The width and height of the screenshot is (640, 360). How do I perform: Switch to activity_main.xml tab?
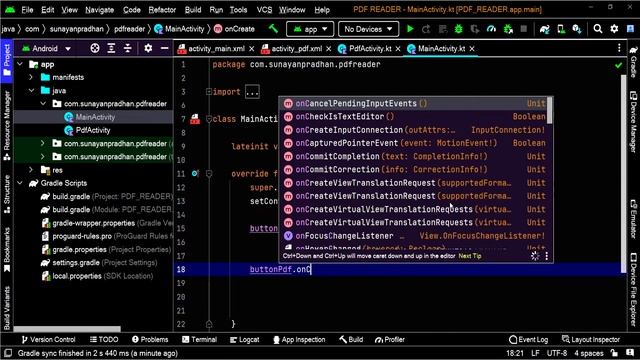tap(216, 49)
